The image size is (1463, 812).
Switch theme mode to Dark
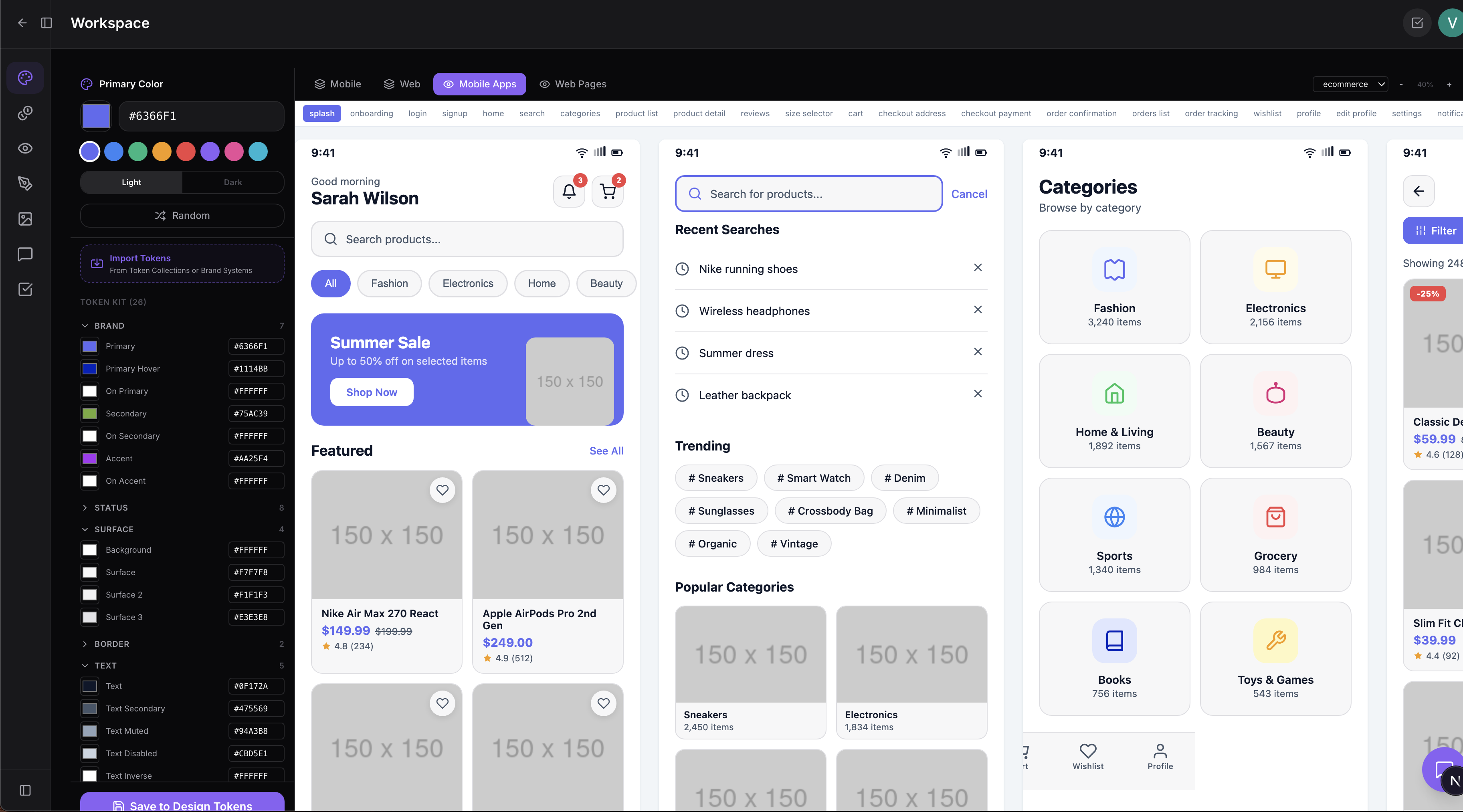click(x=233, y=182)
